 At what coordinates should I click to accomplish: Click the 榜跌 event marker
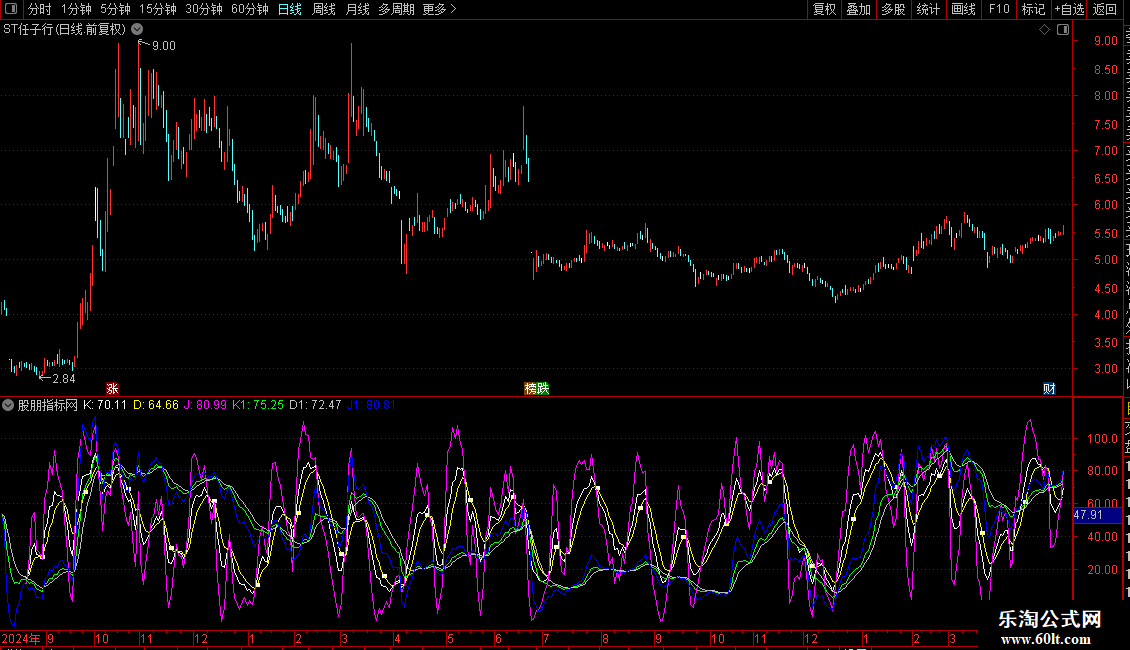537,388
